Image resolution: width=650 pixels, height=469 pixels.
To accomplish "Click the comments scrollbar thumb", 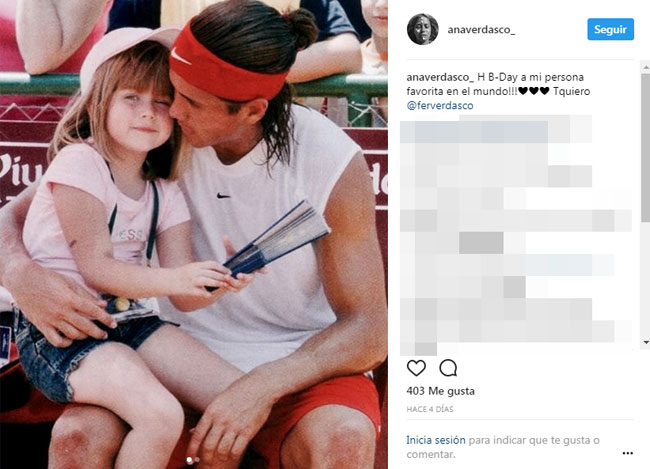I will click(646, 147).
